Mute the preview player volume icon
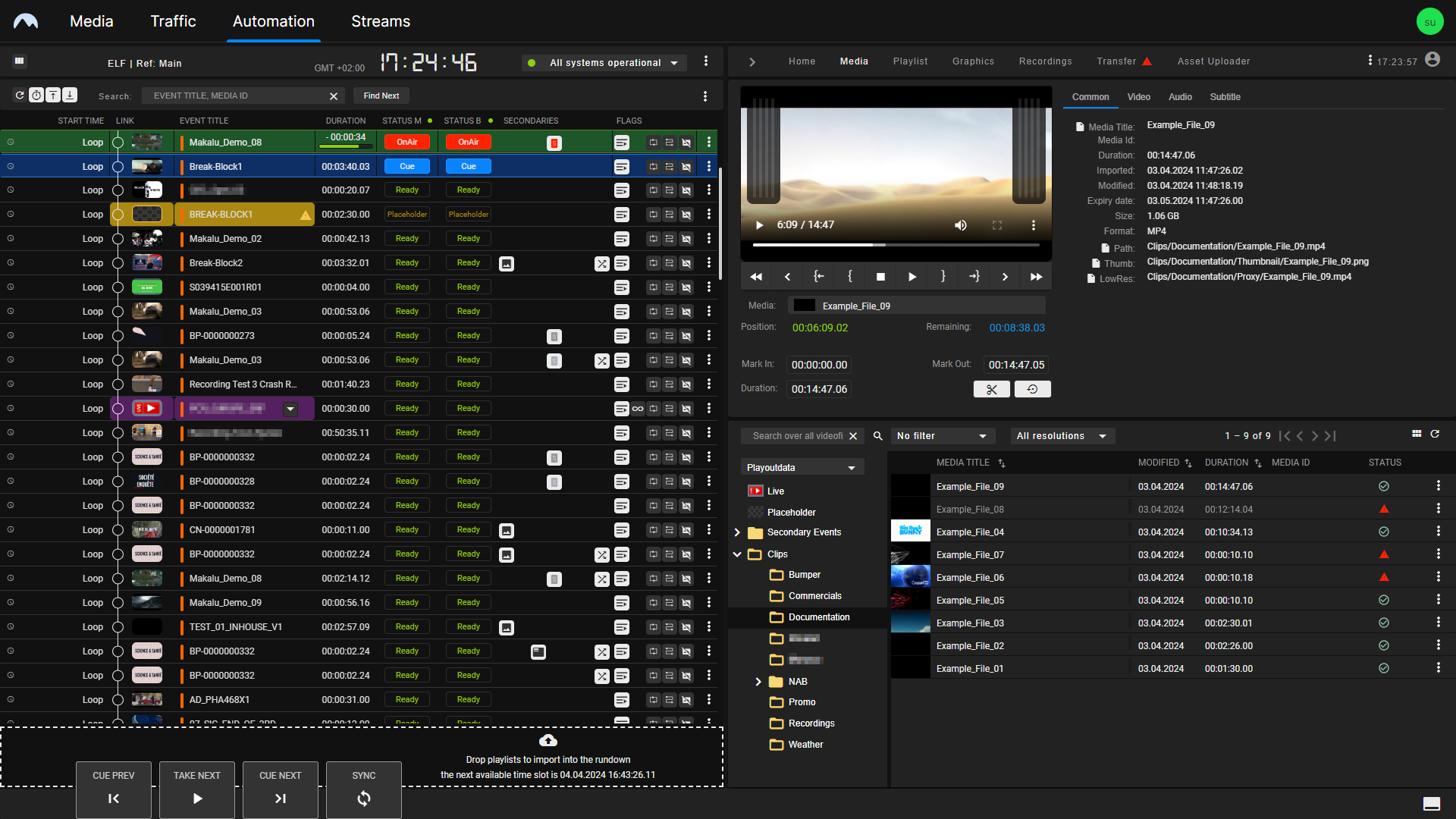 pyautogui.click(x=961, y=225)
